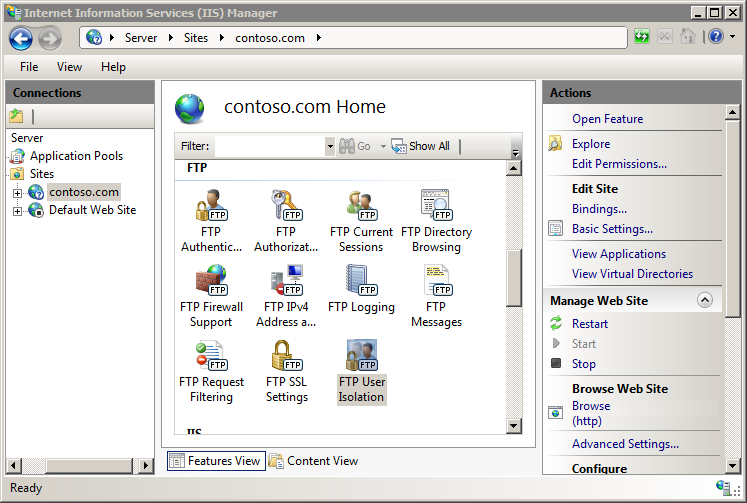Click the green Restart arrows icon
Image resolution: width=747 pixels, height=503 pixels.
click(x=556, y=323)
